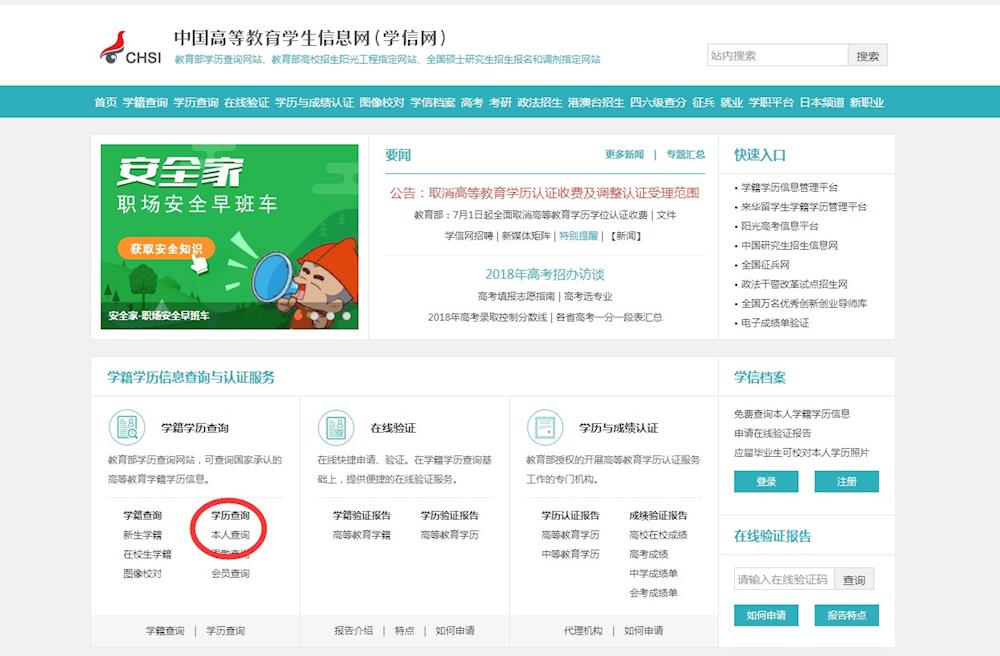Select 新职业 in the navigation bar
The height and width of the screenshot is (656, 1000).
[x=867, y=102]
